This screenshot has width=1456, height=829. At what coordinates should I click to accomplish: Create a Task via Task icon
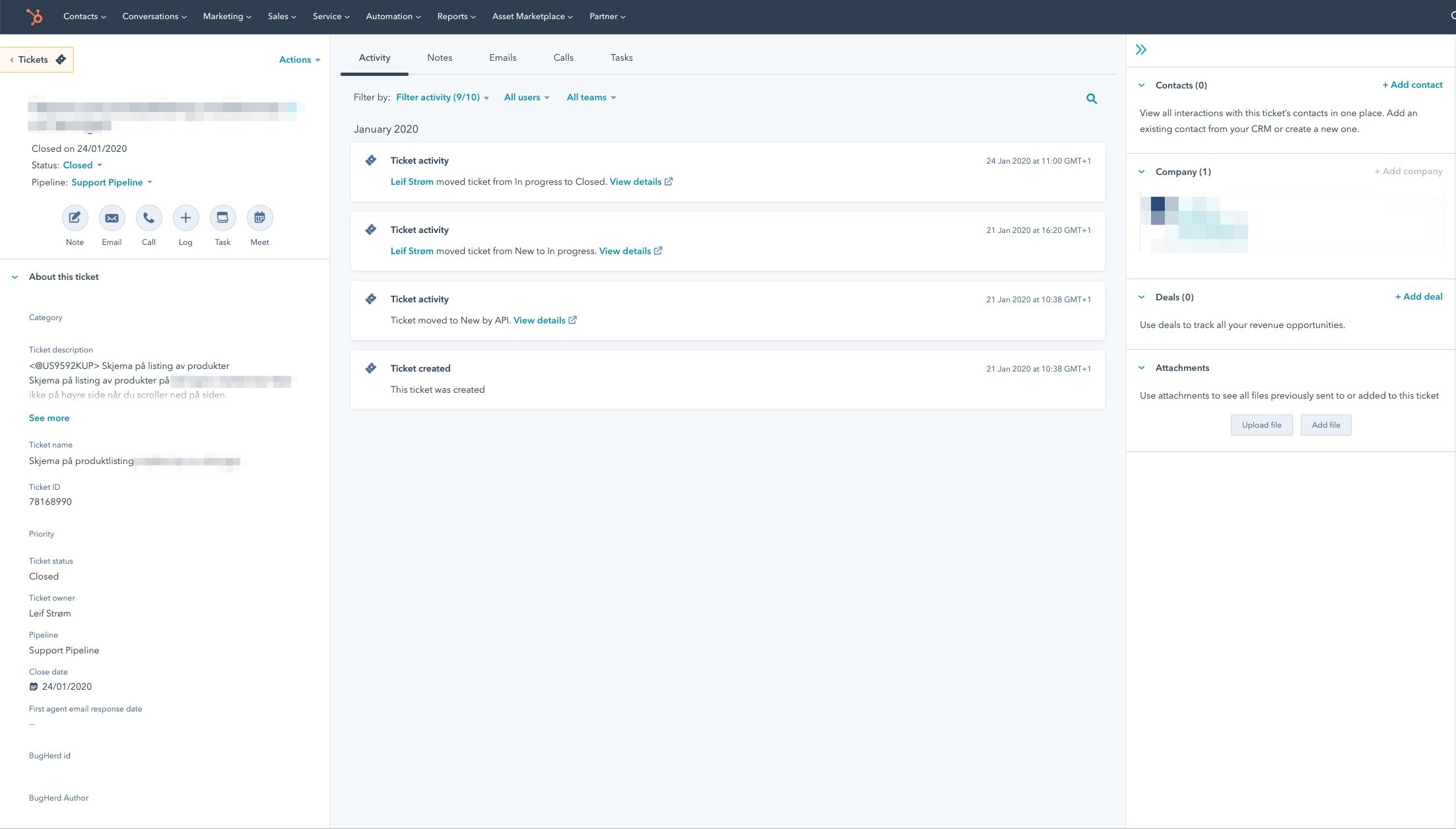222,218
